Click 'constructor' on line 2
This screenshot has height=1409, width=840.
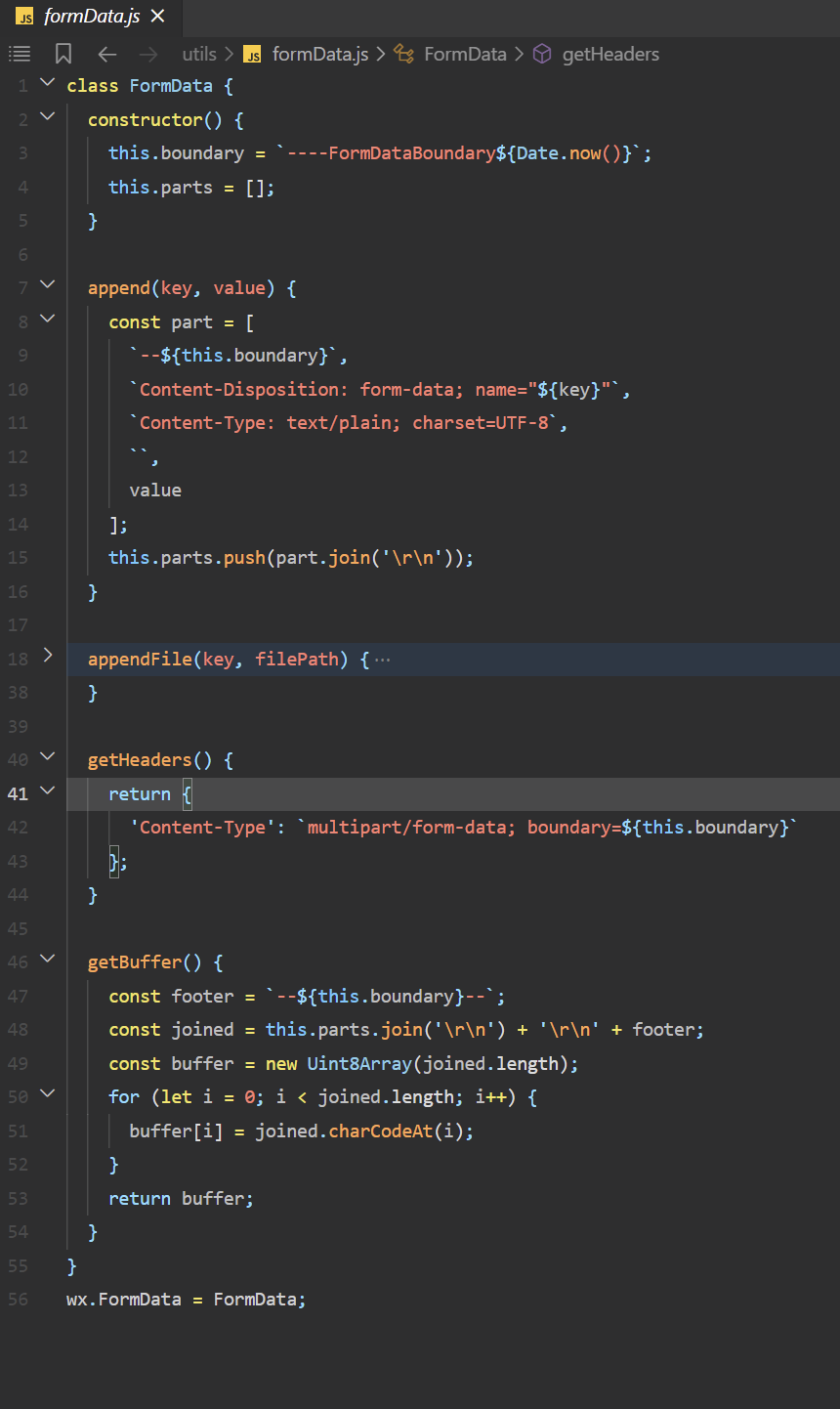145,120
